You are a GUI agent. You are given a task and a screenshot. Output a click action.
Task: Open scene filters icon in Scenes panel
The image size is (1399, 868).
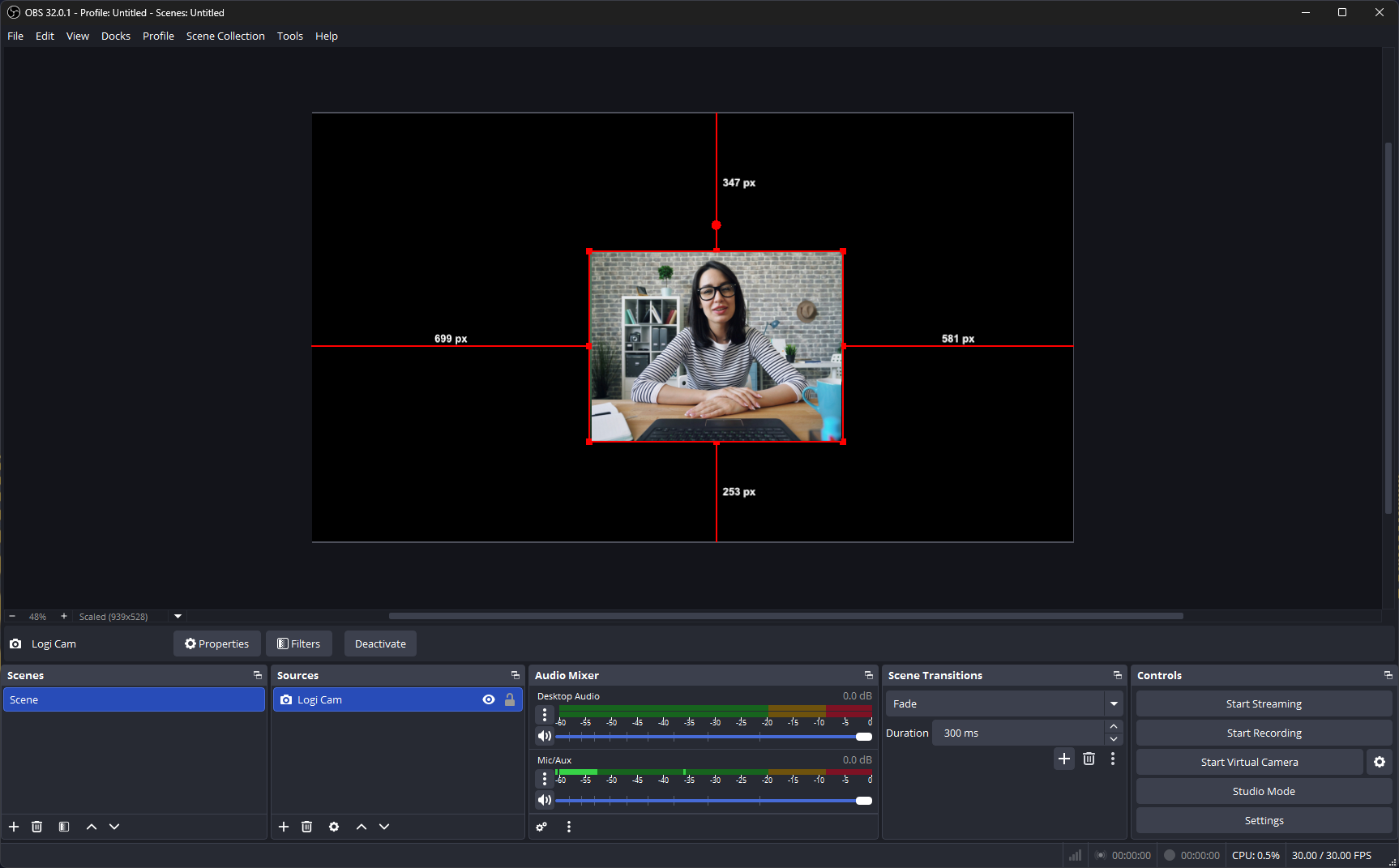point(64,827)
